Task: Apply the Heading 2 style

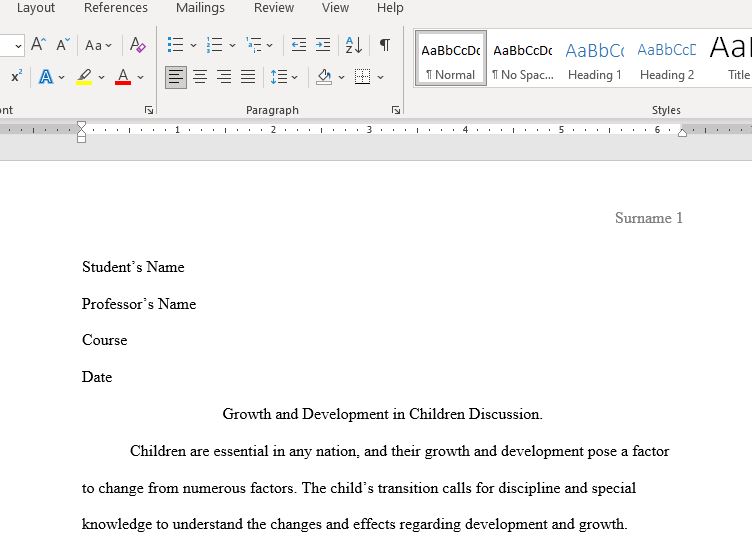Action: tap(667, 59)
